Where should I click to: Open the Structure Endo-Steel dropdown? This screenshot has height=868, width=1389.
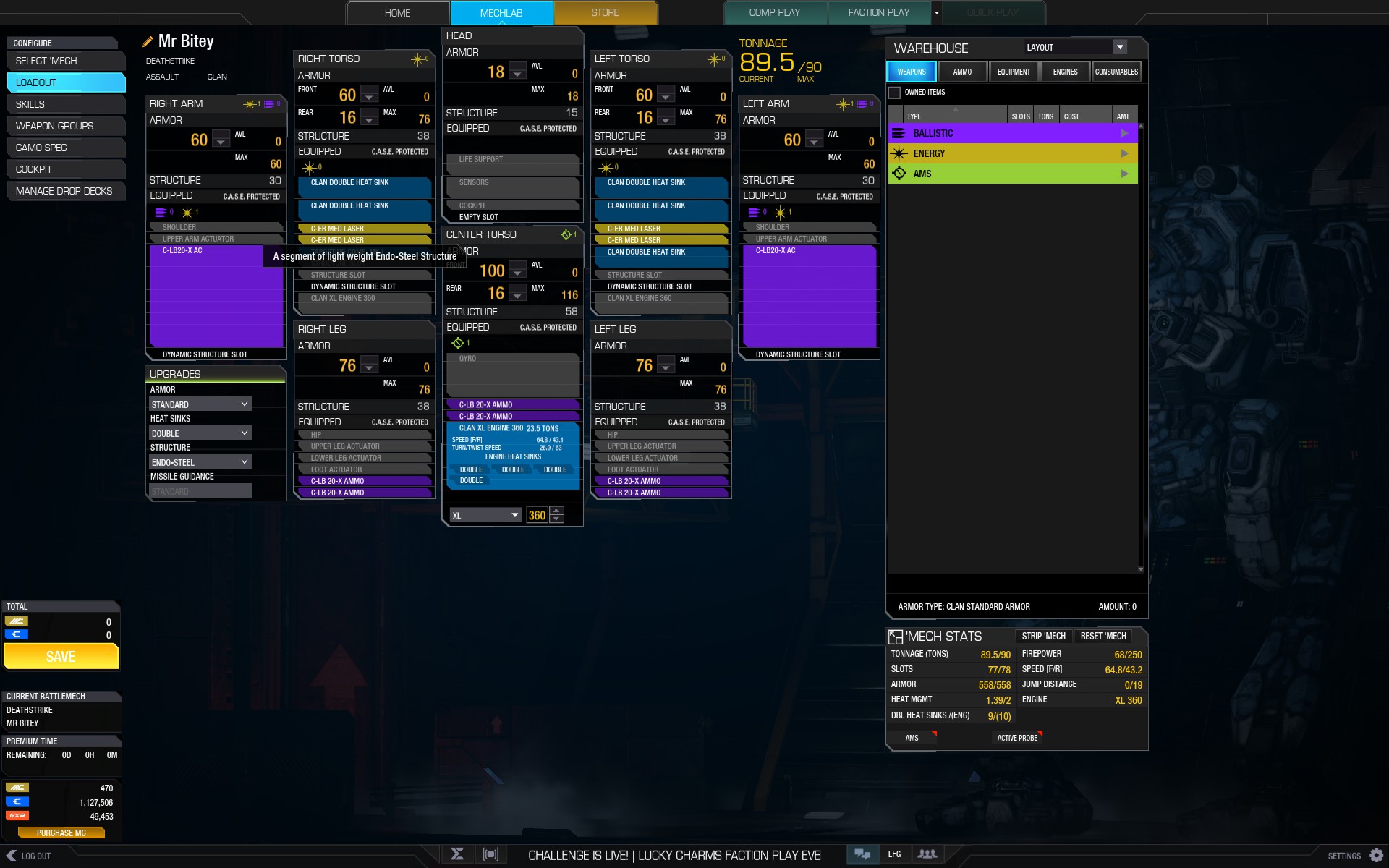[x=200, y=462]
